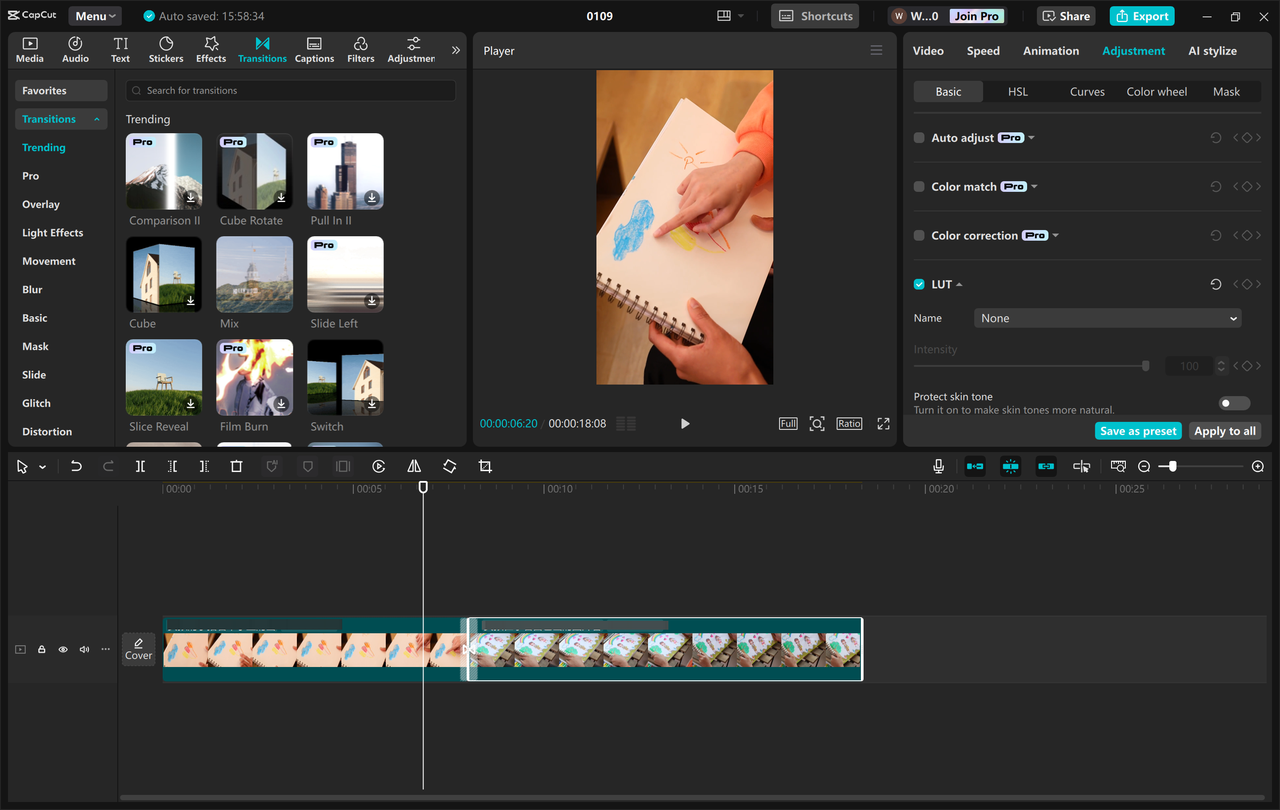Expand the Color match options
The image size is (1280, 810).
click(1035, 186)
